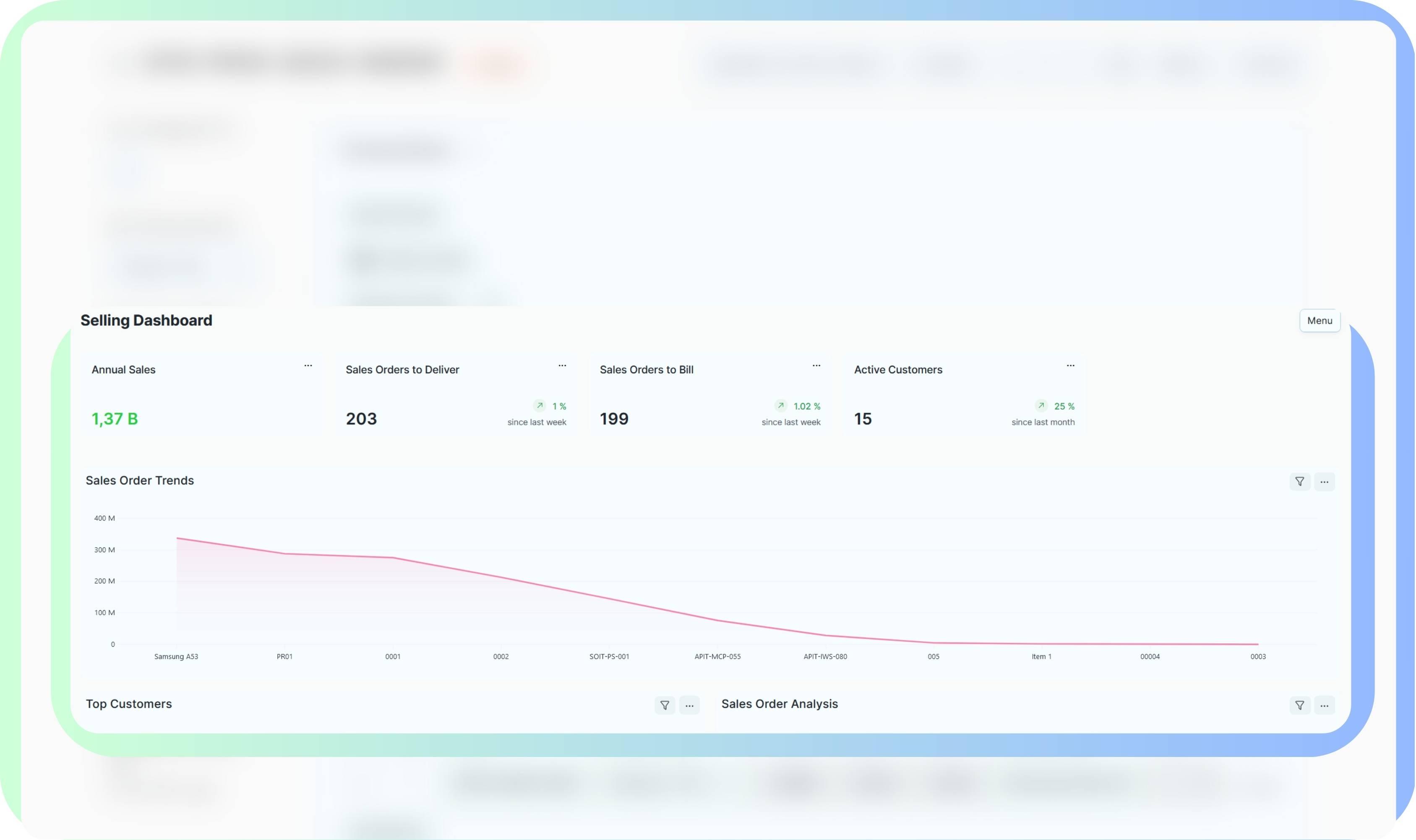Open Top Customers more options menu
The image size is (1416, 840).
(689, 705)
